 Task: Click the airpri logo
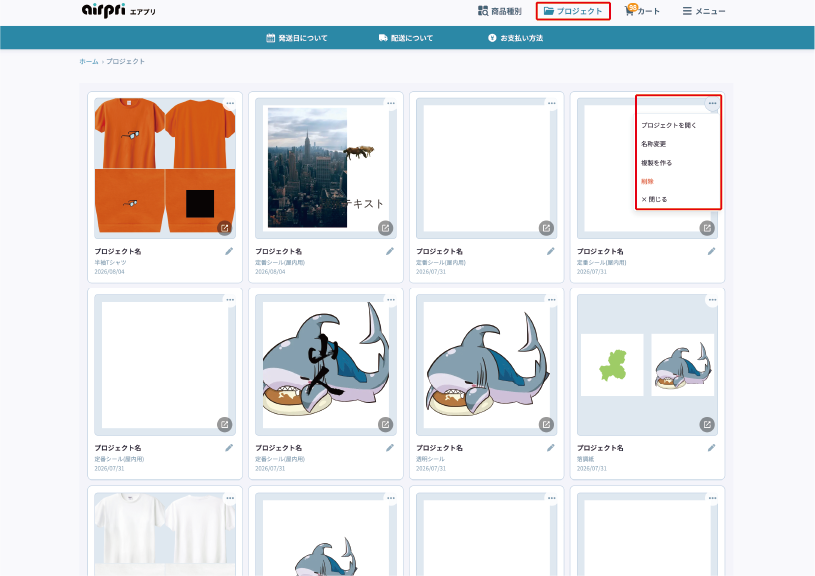119,10
